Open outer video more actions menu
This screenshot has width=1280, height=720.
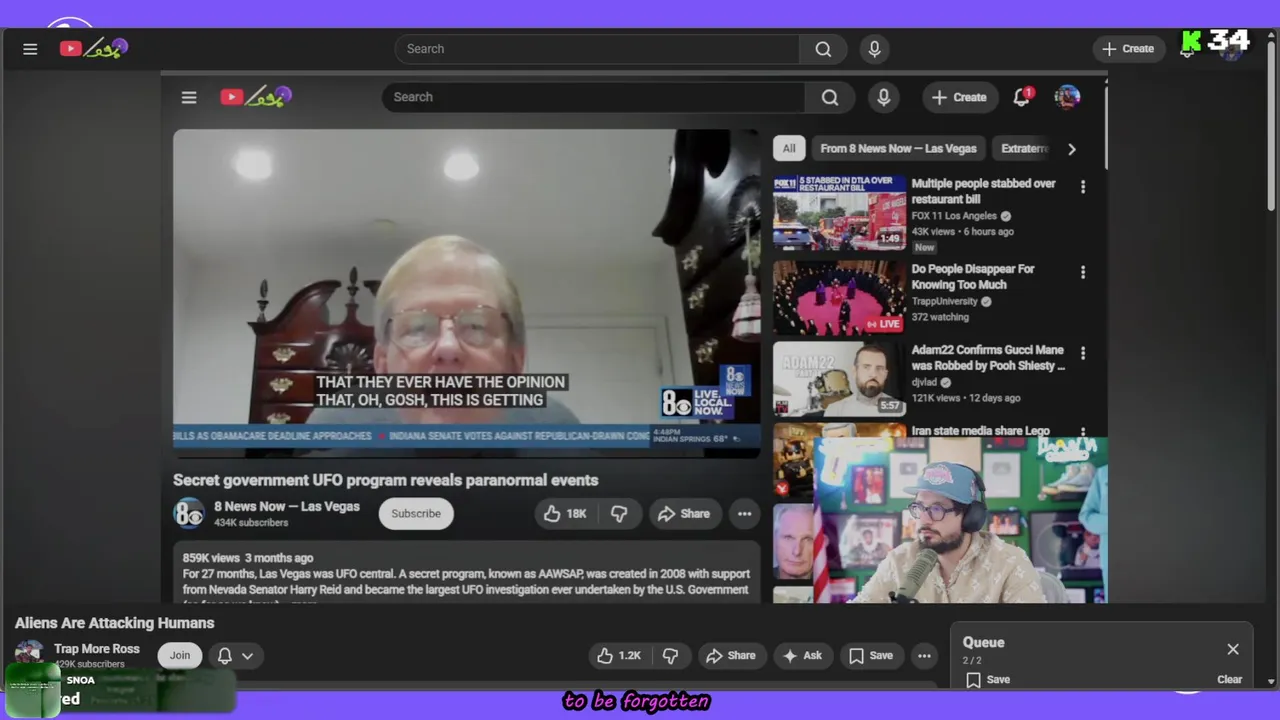[924, 656]
